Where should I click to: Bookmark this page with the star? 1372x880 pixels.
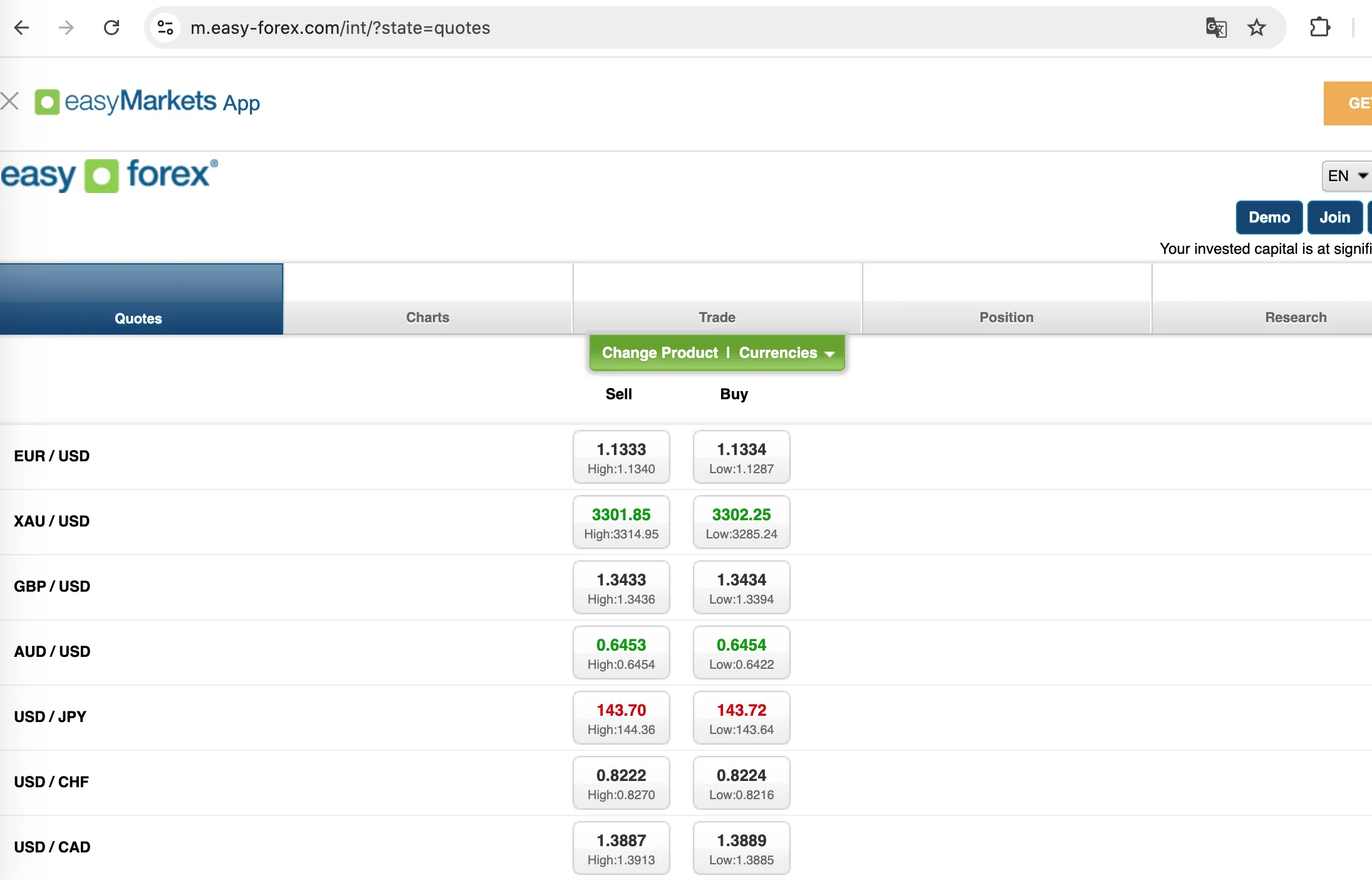click(x=1257, y=28)
